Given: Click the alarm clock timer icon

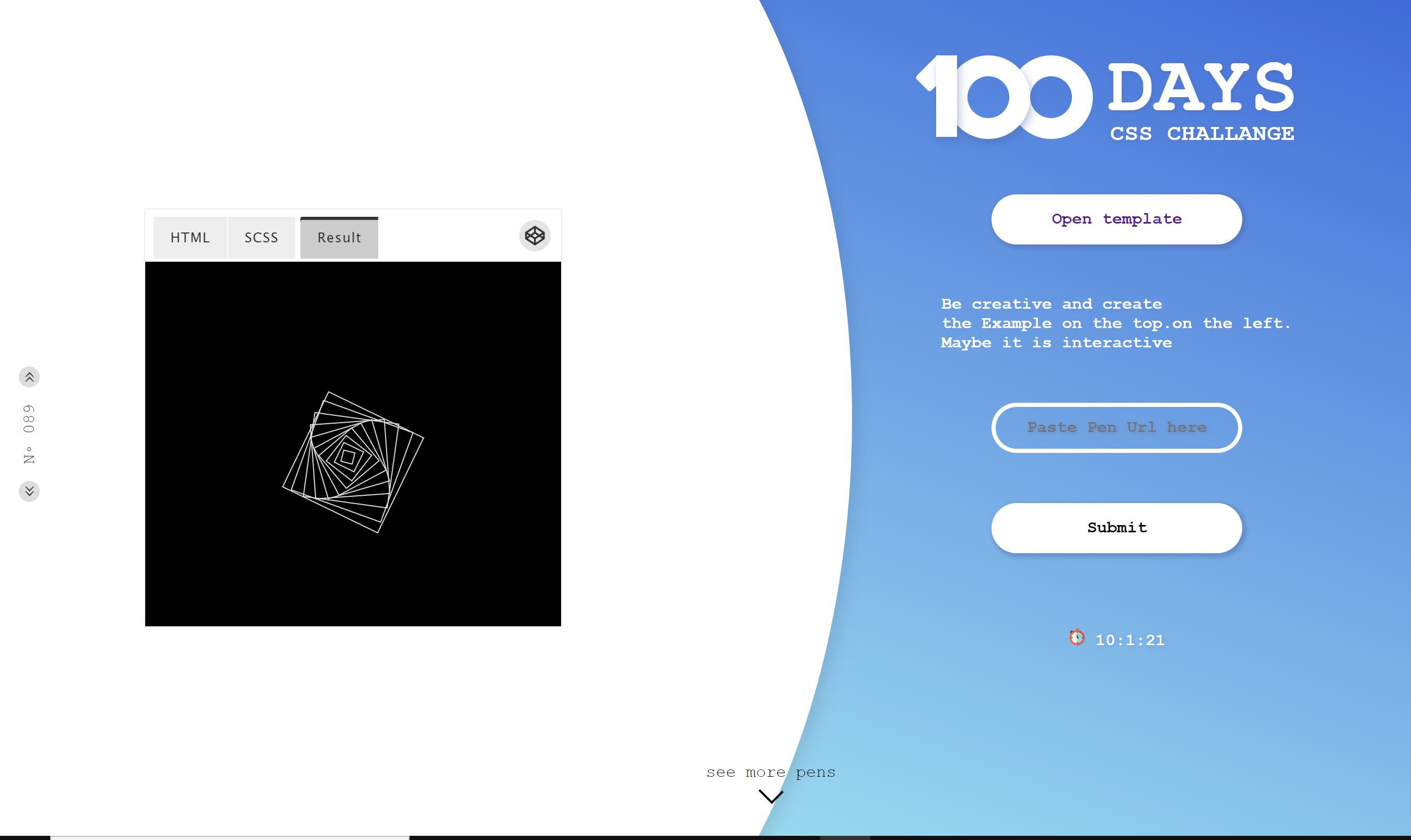Looking at the screenshot, I should (x=1077, y=637).
